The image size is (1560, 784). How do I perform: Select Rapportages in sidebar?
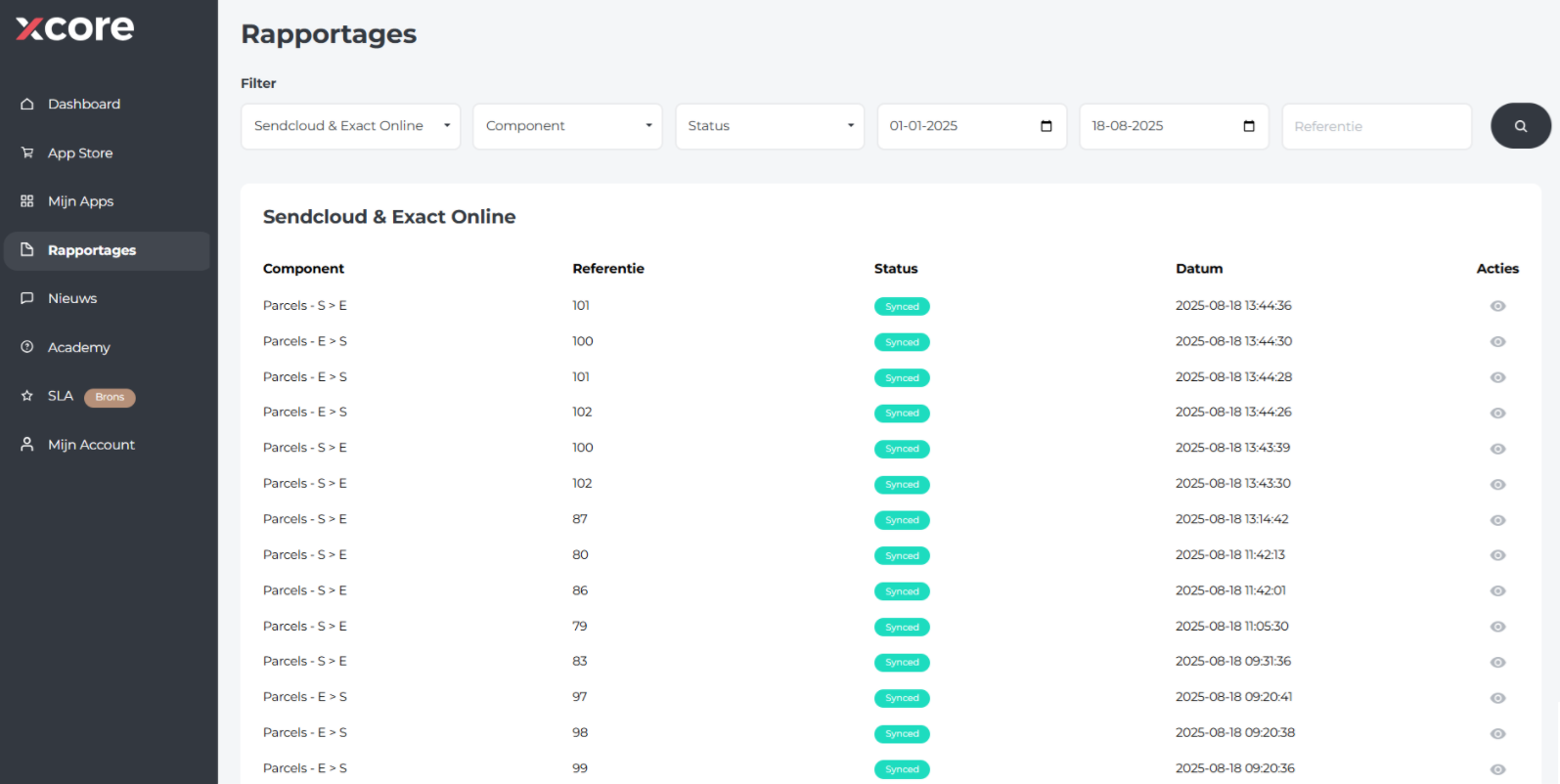pyautogui.click(x=107, y=250)
